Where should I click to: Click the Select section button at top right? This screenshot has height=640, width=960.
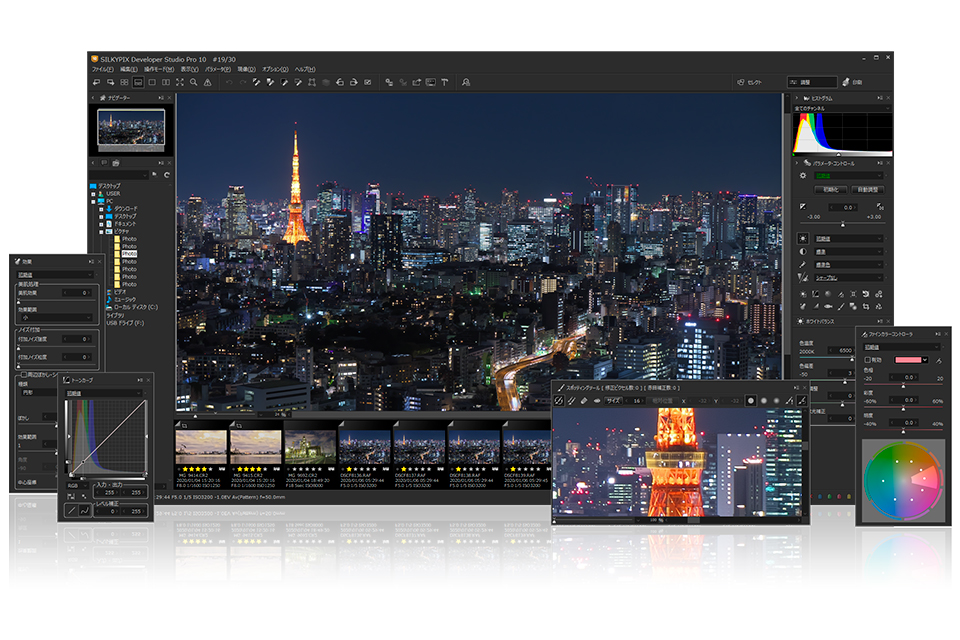pos(750,82)
